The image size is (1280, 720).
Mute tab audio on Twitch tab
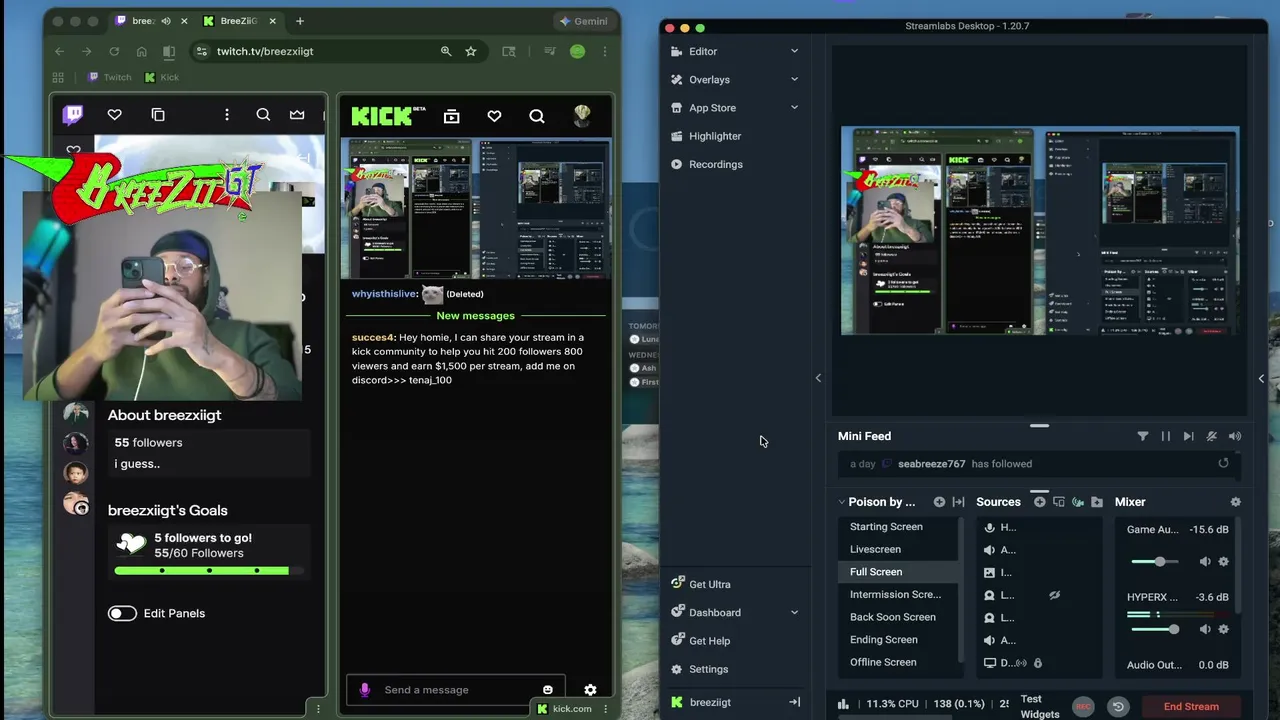[x=164, y=21]
